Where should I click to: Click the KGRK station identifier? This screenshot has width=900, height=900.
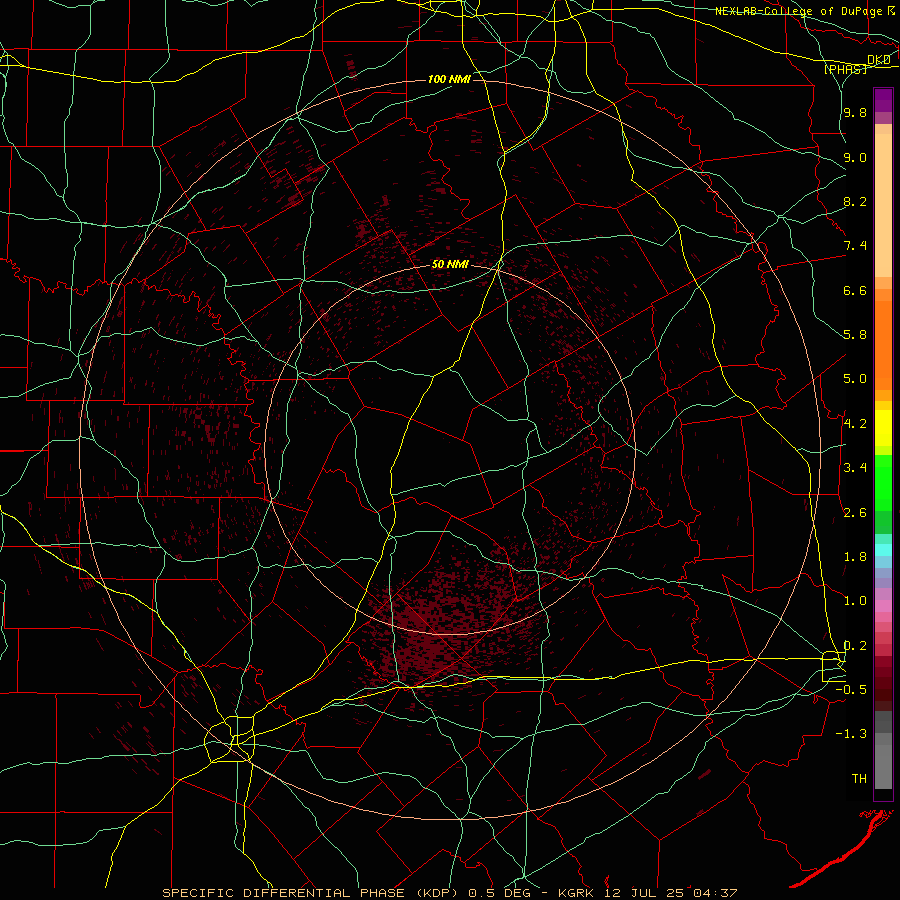pos(576,893)
